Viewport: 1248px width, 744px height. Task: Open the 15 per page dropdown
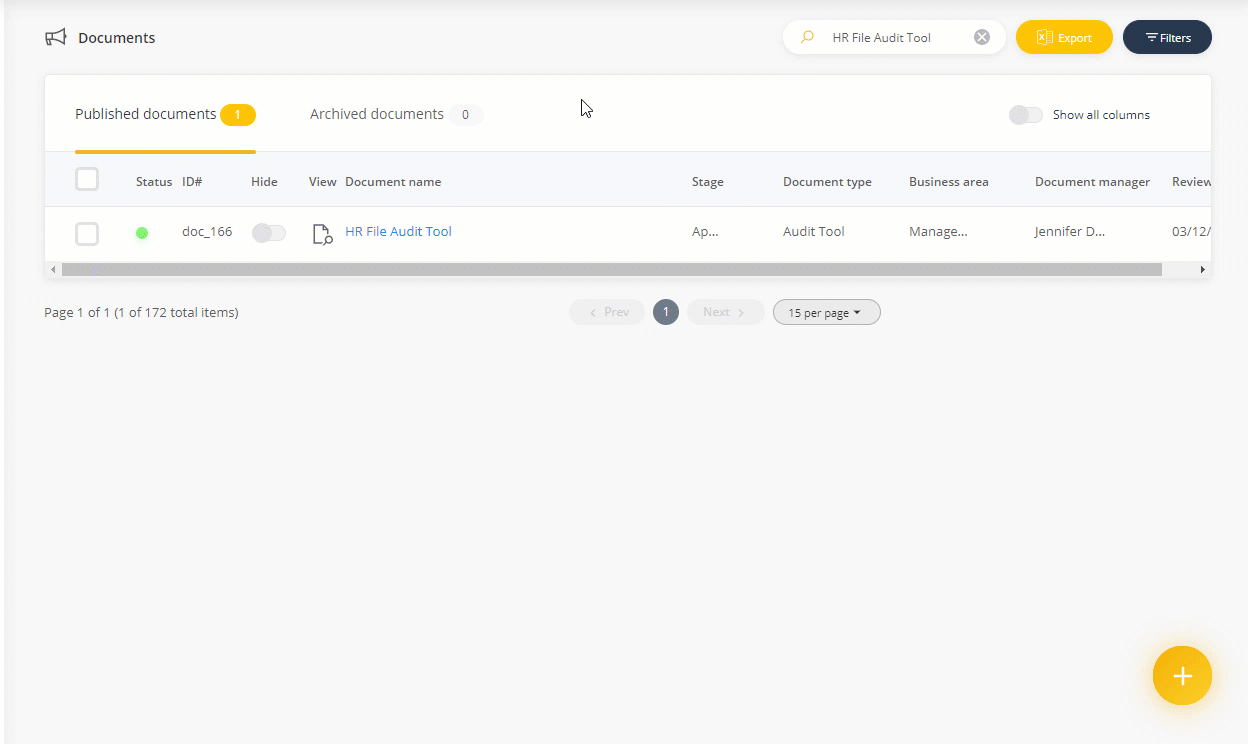826,313
